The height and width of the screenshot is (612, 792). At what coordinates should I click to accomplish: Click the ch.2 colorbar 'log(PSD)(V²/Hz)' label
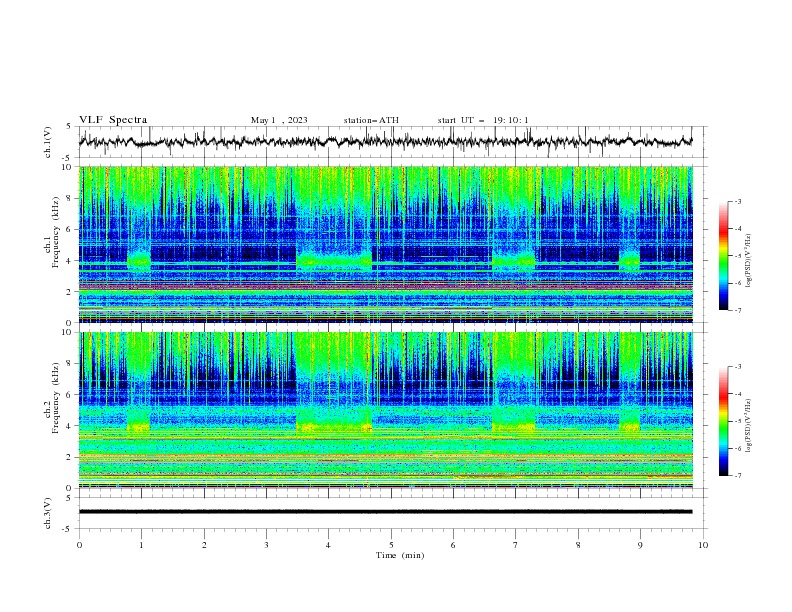[748, 425]
